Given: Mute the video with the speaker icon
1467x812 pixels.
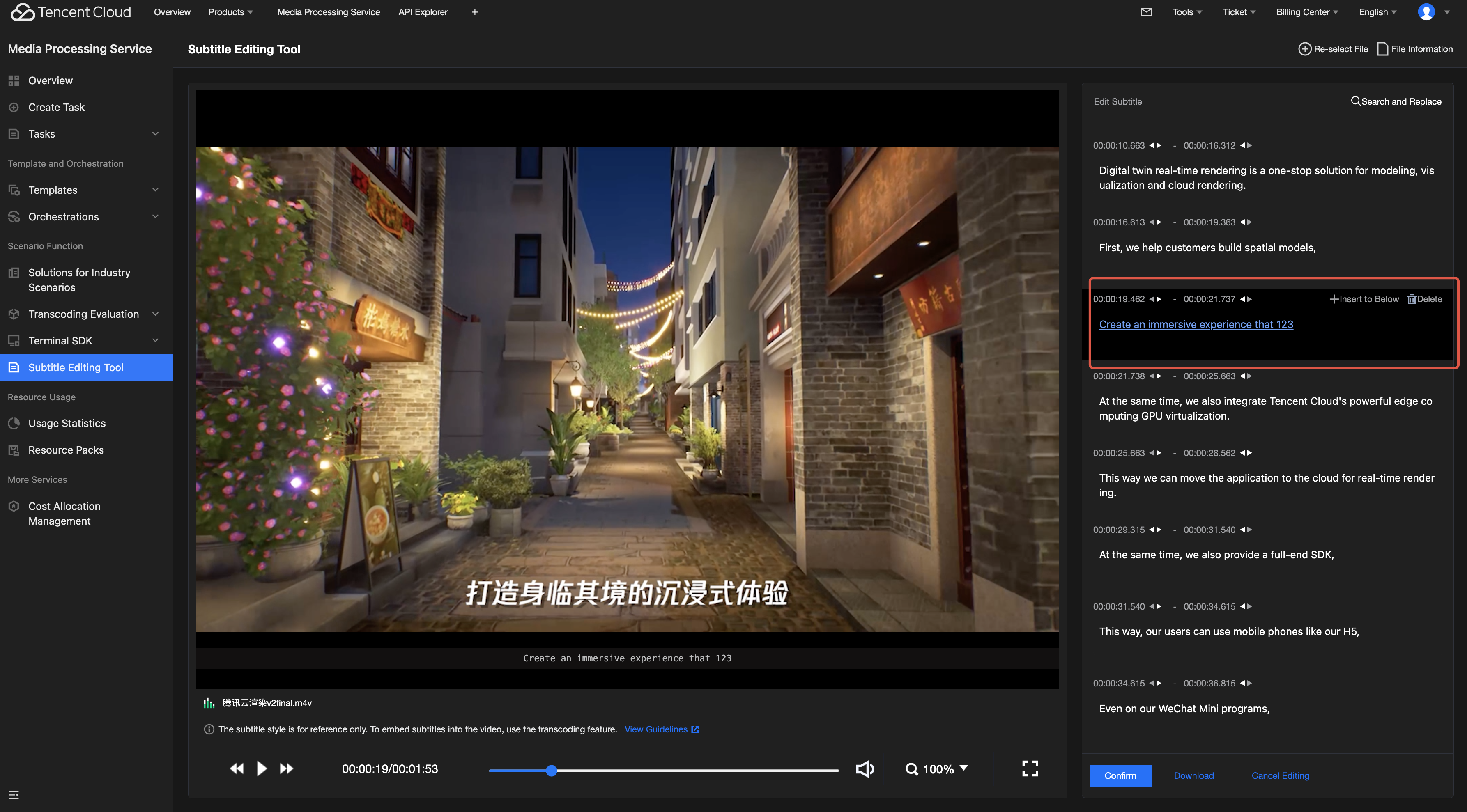Looking at the screenshot, I should point(865,769).
